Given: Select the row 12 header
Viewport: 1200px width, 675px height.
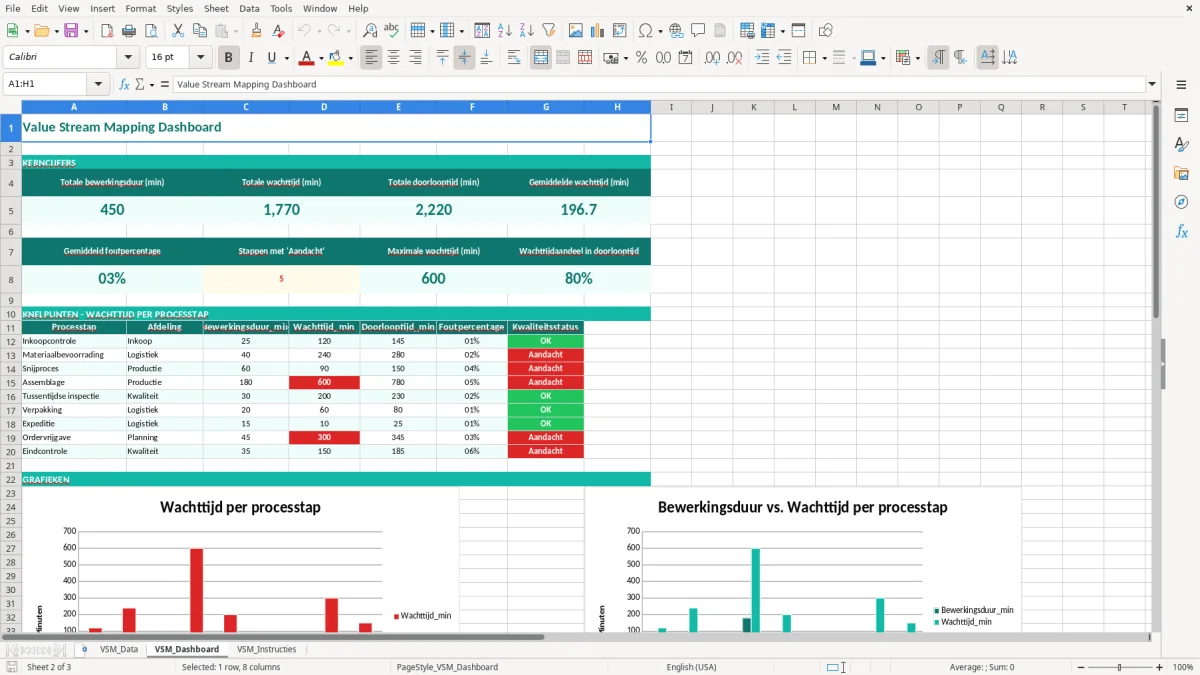Looking at the screenshot, I should coord(11,341).
